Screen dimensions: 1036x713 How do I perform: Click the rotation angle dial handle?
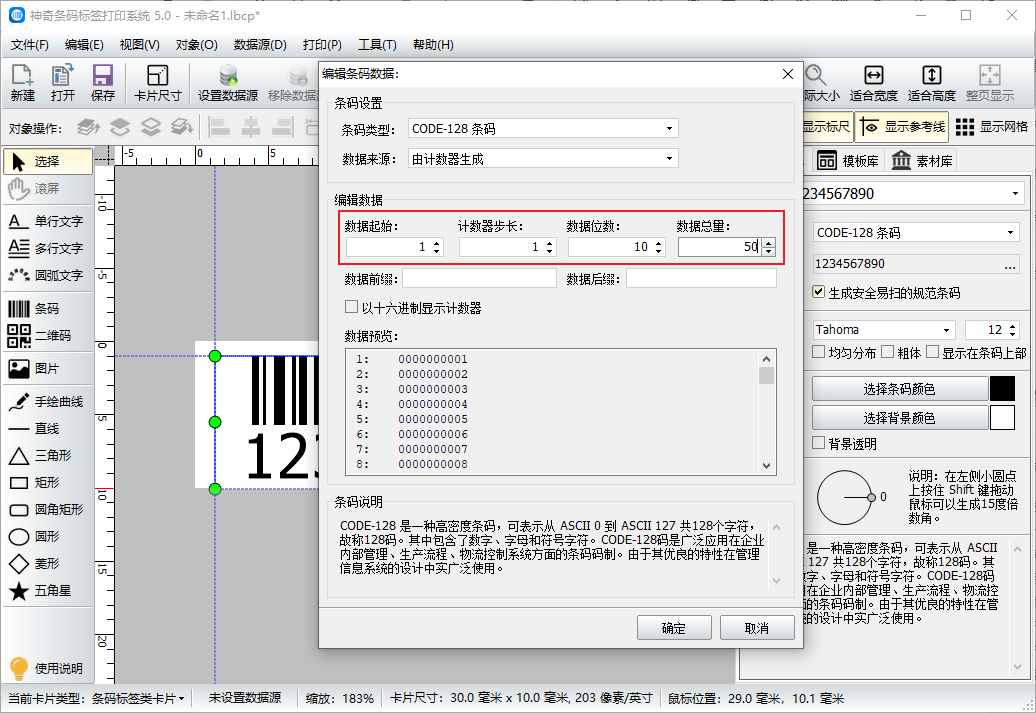872,497
